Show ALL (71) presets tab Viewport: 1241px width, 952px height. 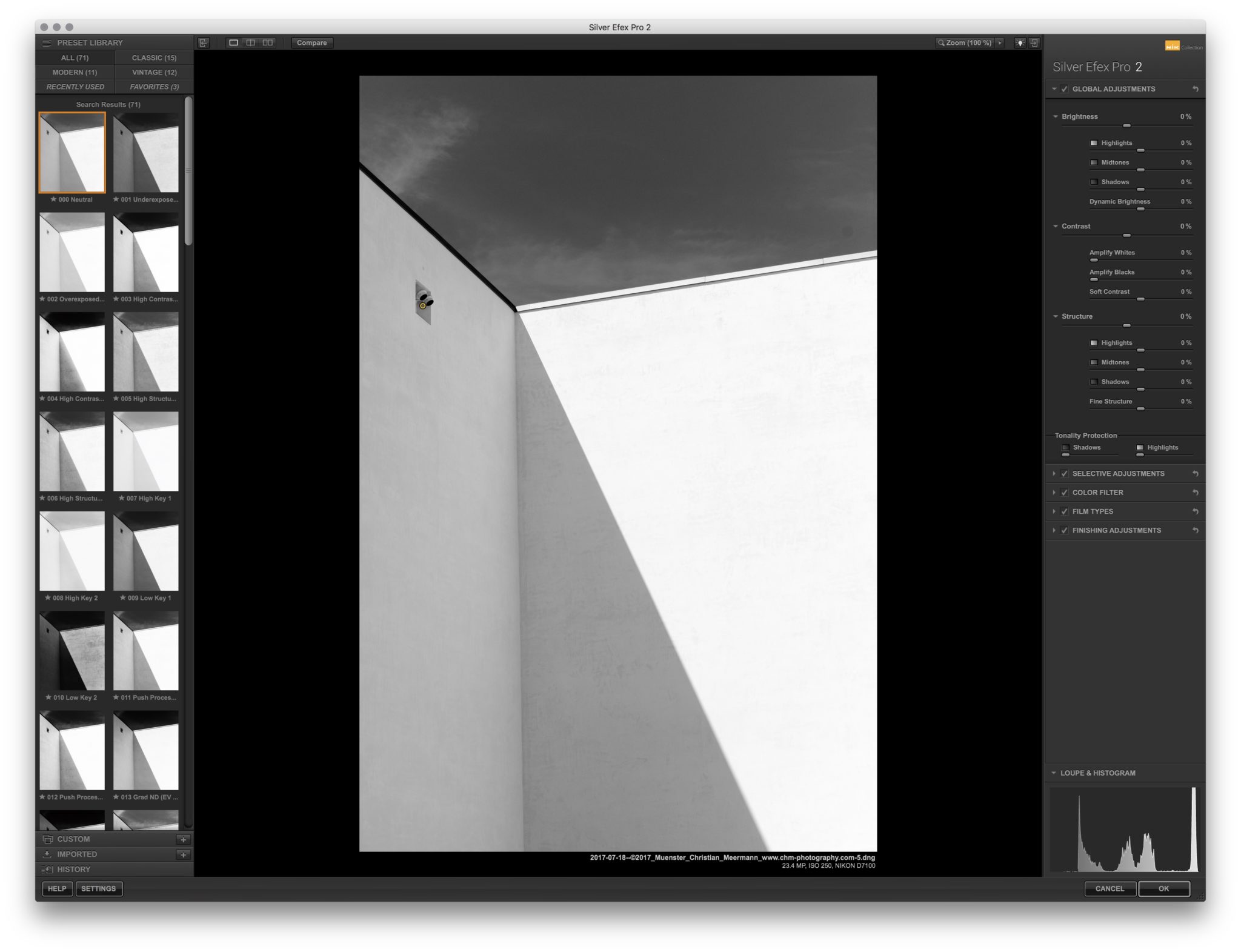[75, 58]
